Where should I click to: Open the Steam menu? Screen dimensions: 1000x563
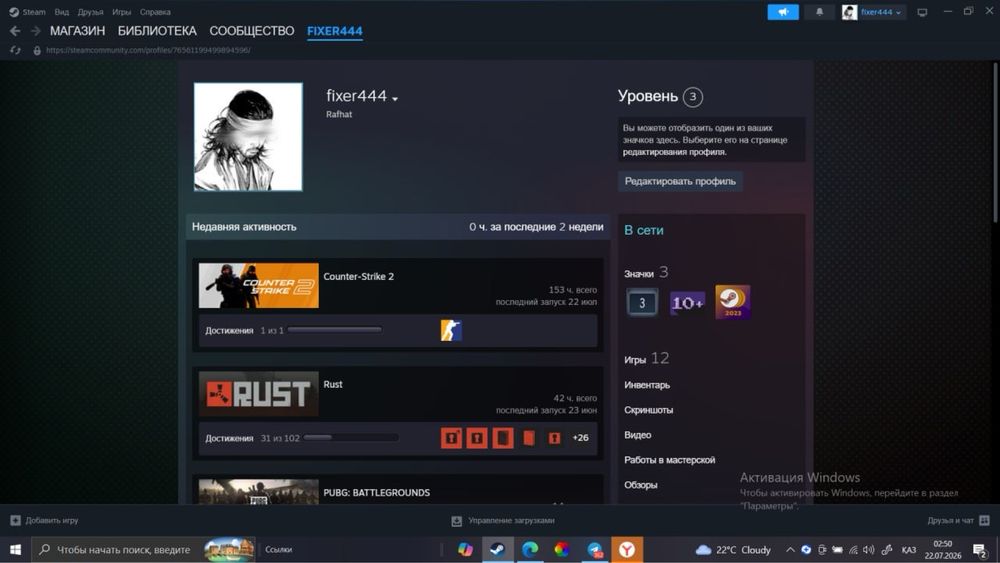pos(34,12)
